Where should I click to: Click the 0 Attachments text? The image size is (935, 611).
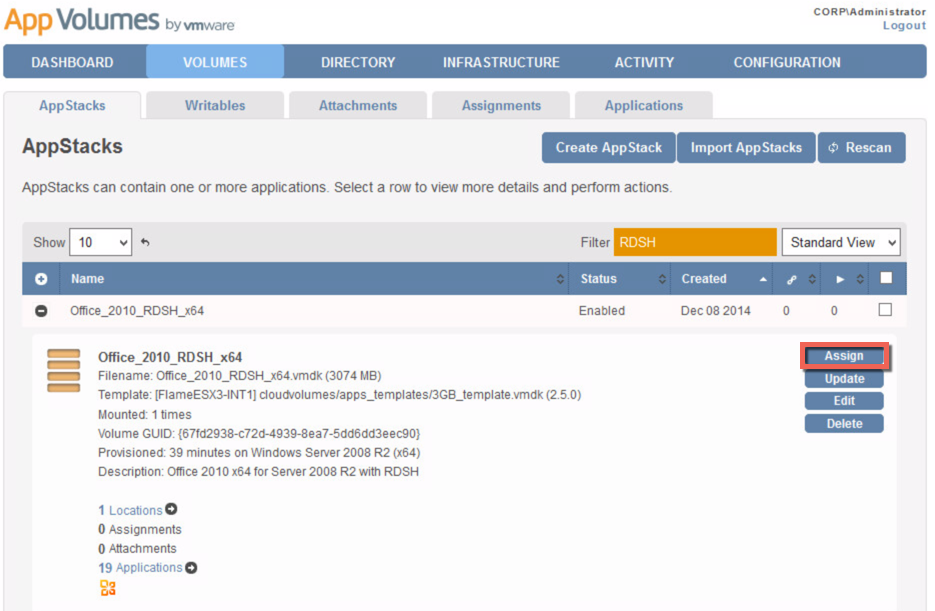point(137,548)
